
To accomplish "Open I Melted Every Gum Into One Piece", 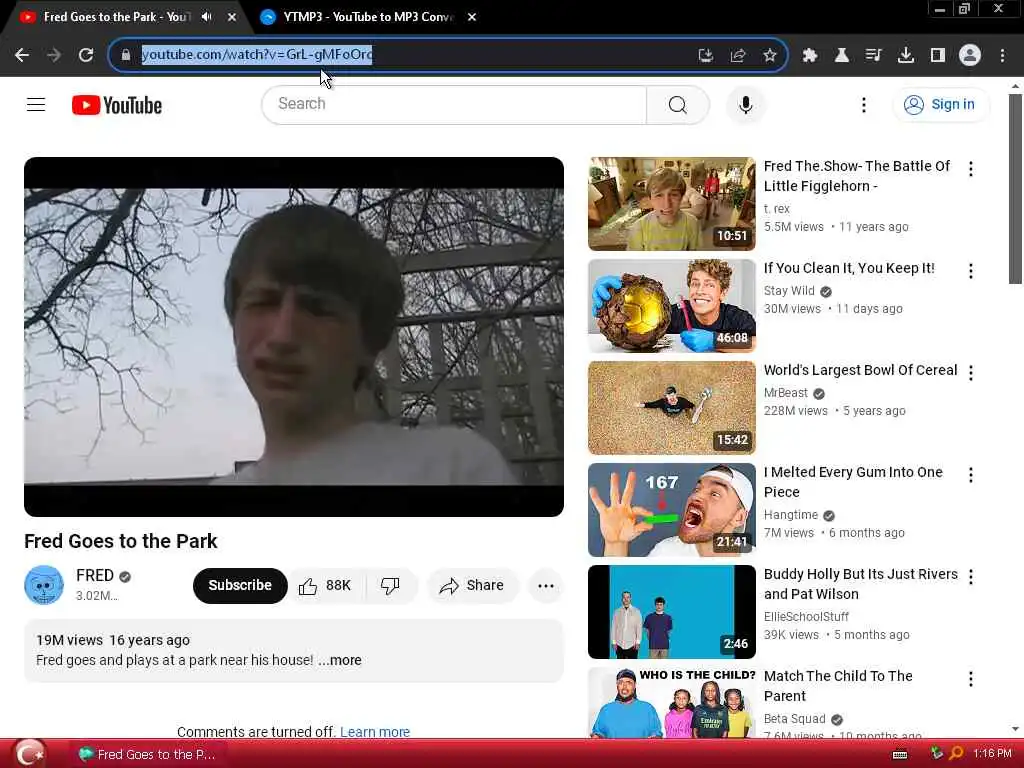I will click(853, 482).
